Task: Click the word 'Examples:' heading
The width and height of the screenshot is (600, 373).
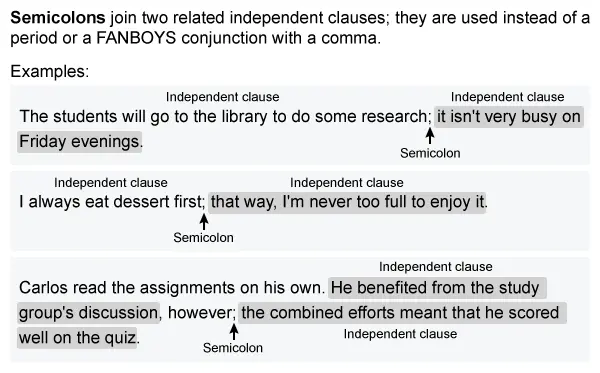Action: pos(50,72)
